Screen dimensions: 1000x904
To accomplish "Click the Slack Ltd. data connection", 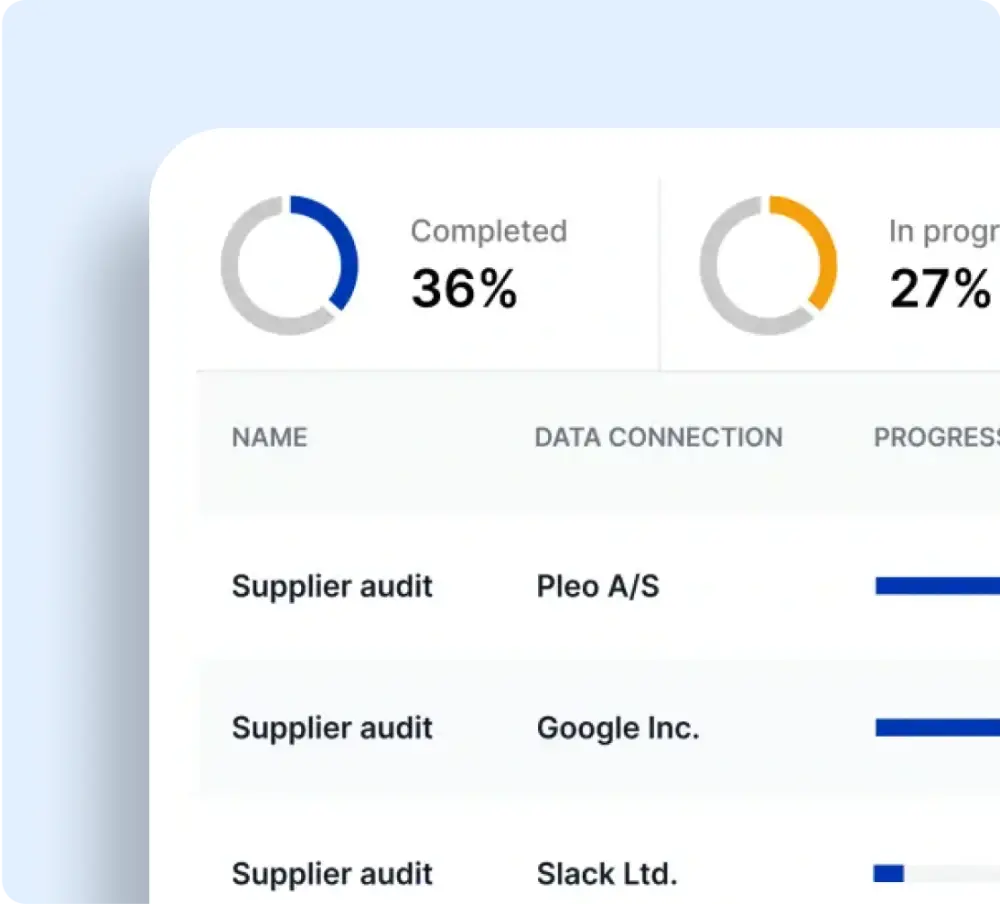I will pos(607,873).
